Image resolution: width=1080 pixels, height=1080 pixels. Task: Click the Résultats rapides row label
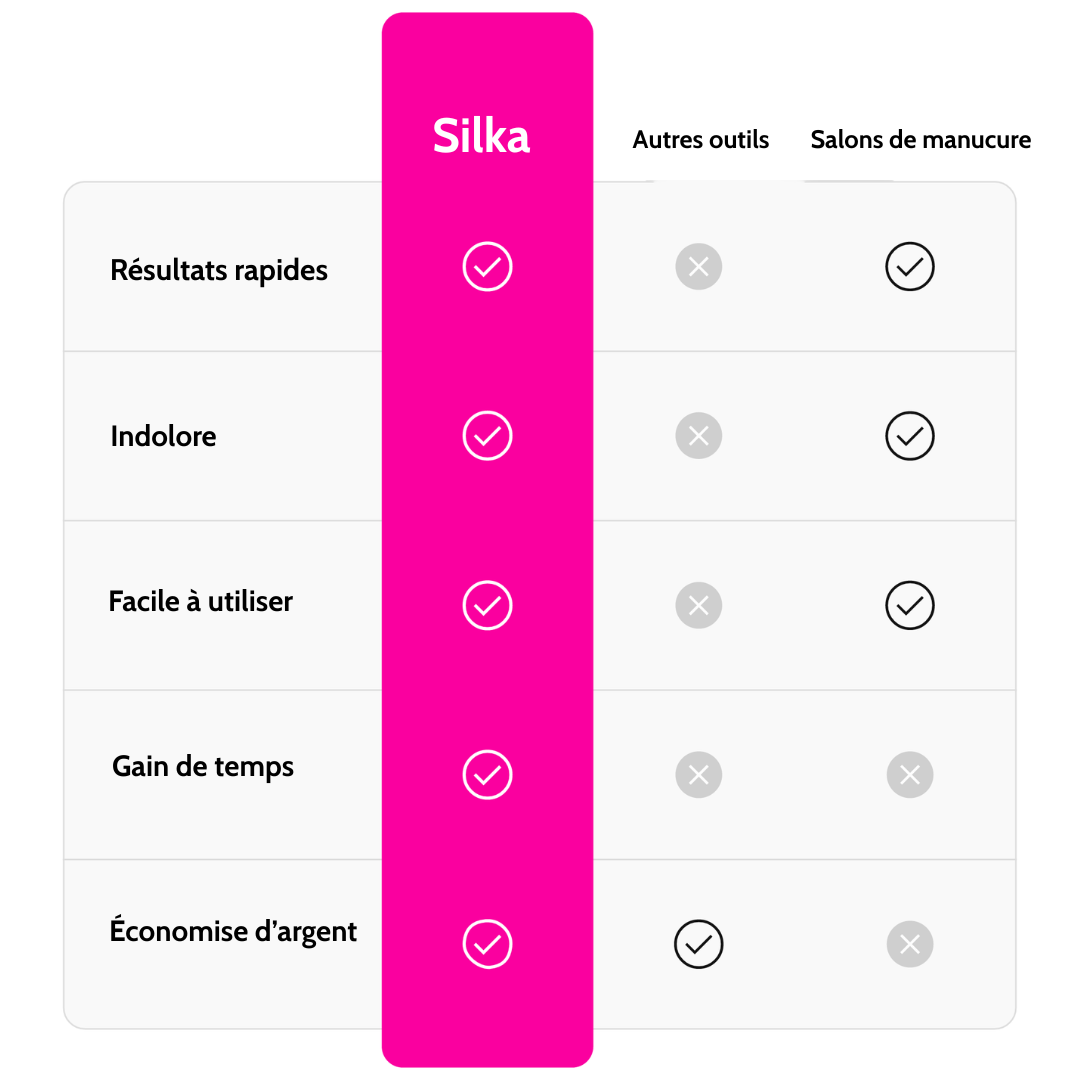pos(219,270)
